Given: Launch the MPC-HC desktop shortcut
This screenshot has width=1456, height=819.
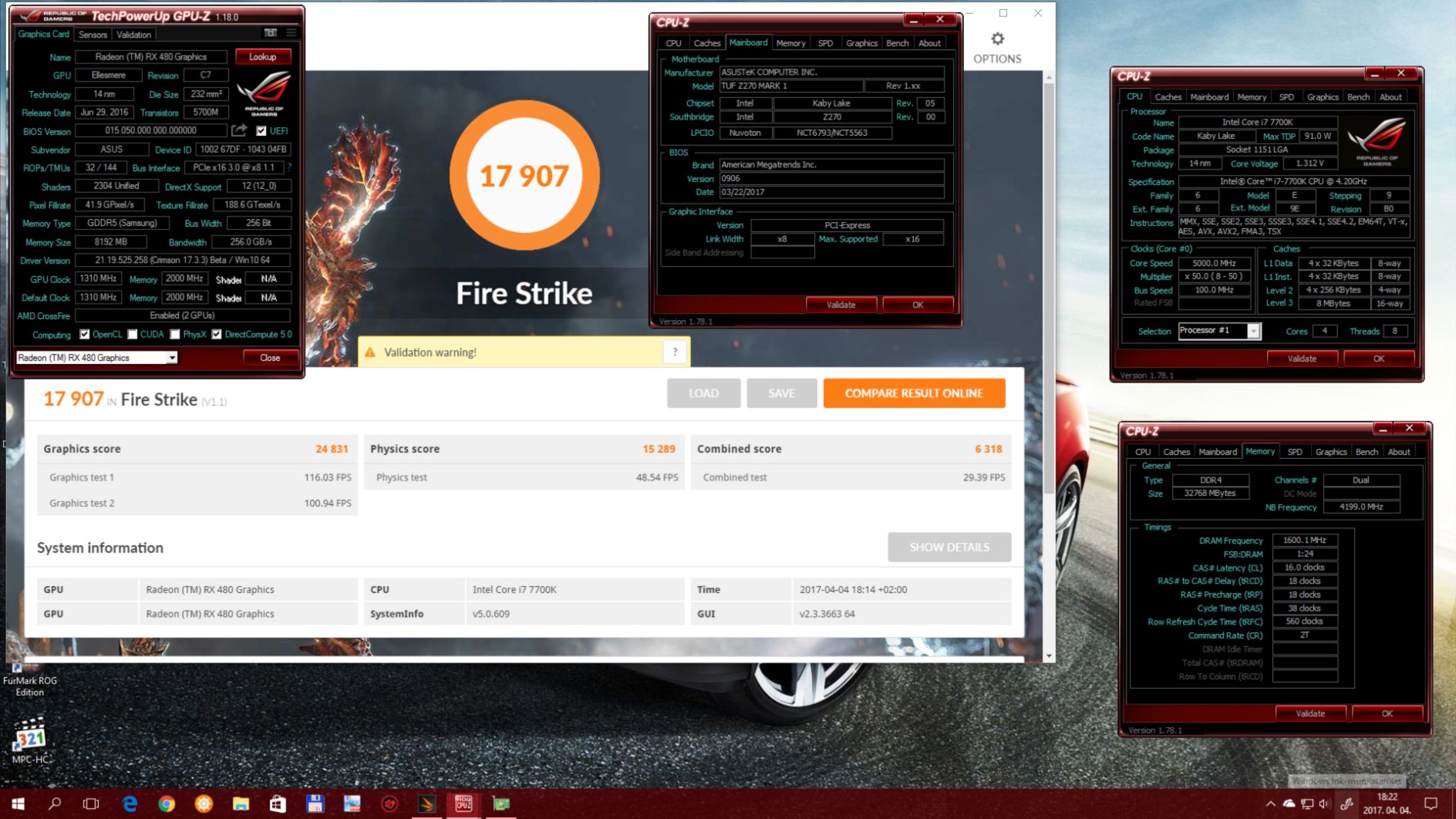Looking at the screenshot, I should pyautogui.click(x=30, y=741).
